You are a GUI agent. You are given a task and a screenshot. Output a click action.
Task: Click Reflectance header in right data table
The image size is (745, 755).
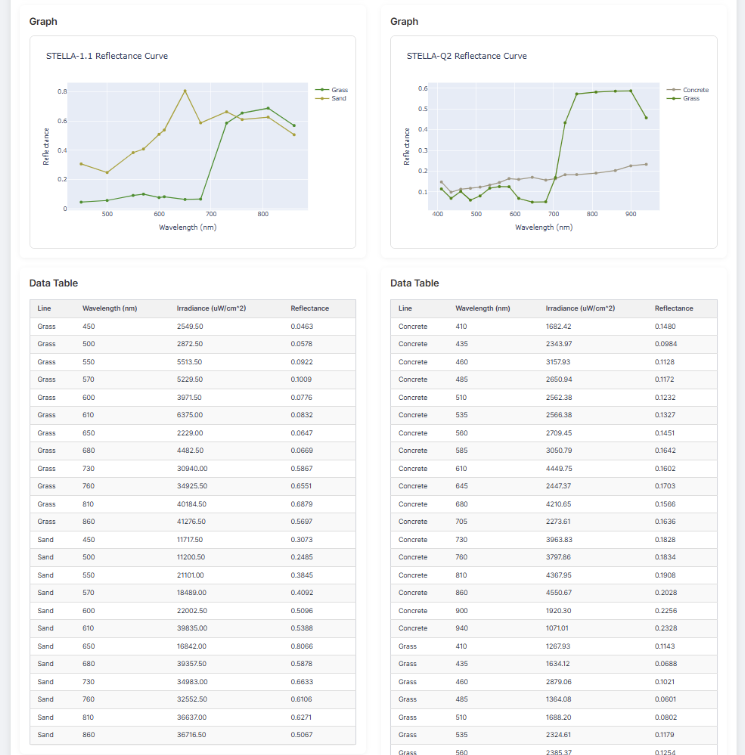point(673,308)
